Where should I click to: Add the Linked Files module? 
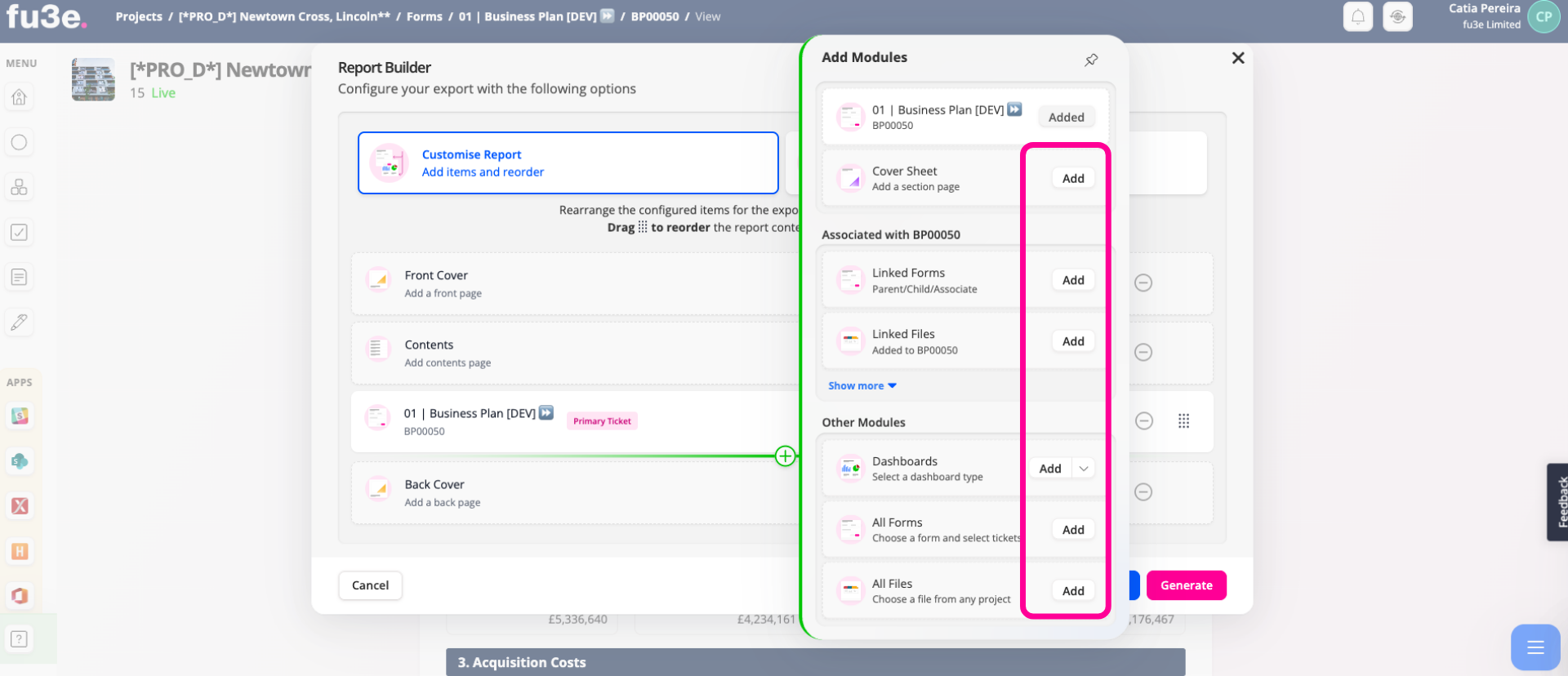click(x=1073, y=341)
